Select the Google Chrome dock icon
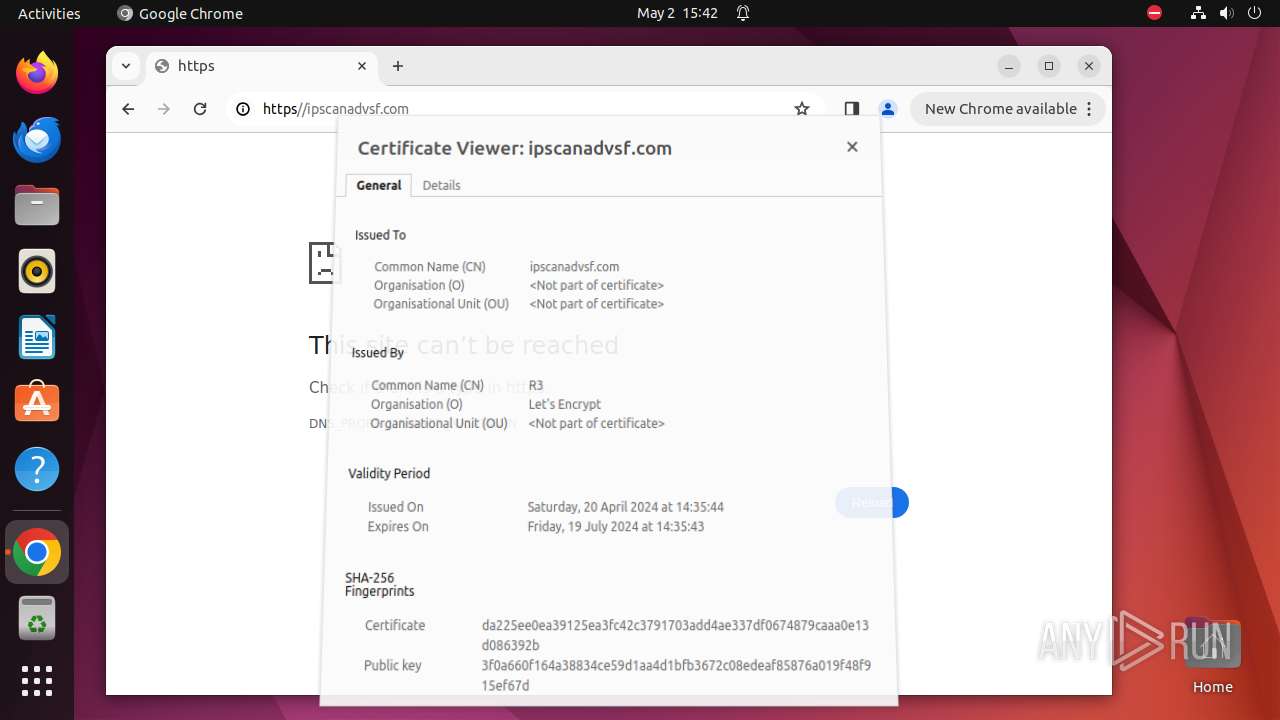This screenshot has height=720, width=1280. (x=37, y=552)
